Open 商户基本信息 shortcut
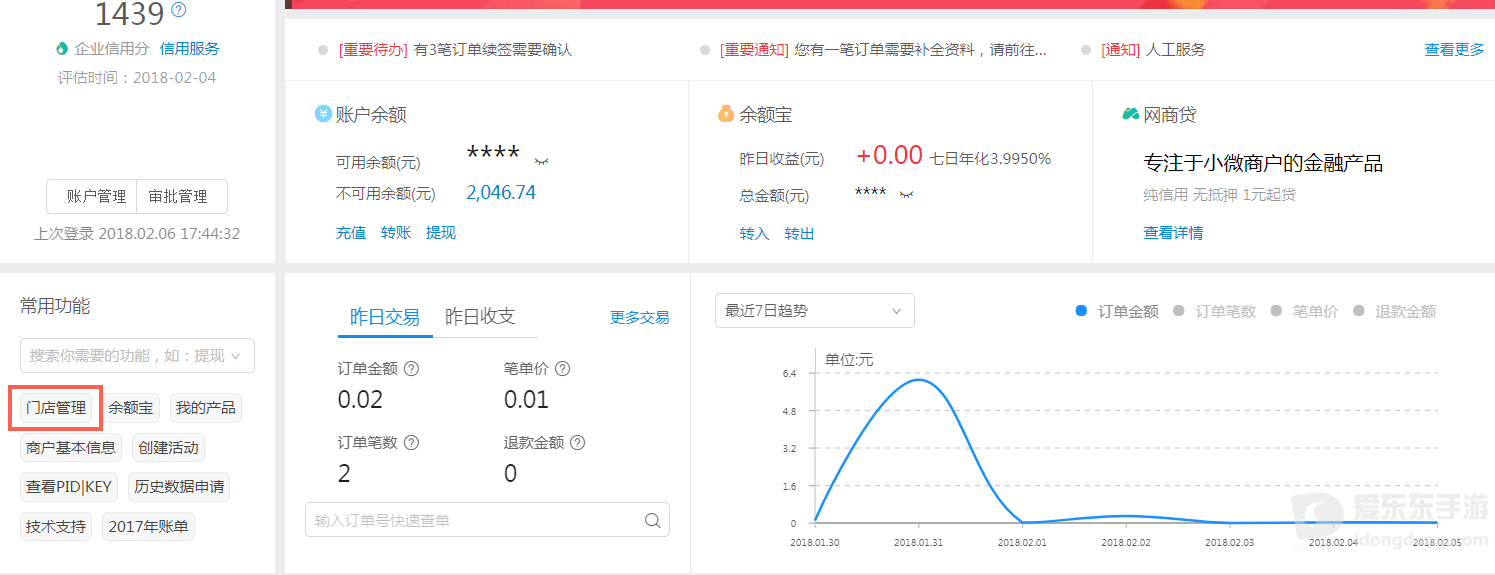 71,447
